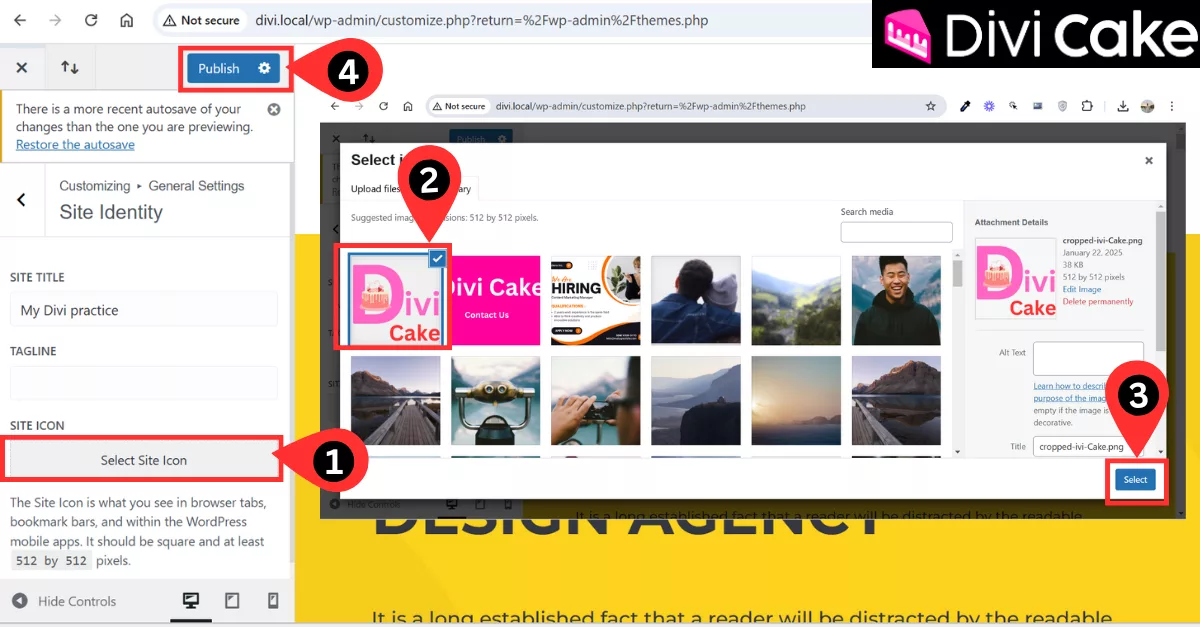The width and height of the screenshot is (1200, 630).
Task: Click the Delete permanently link
Action: click(1098, 301)
